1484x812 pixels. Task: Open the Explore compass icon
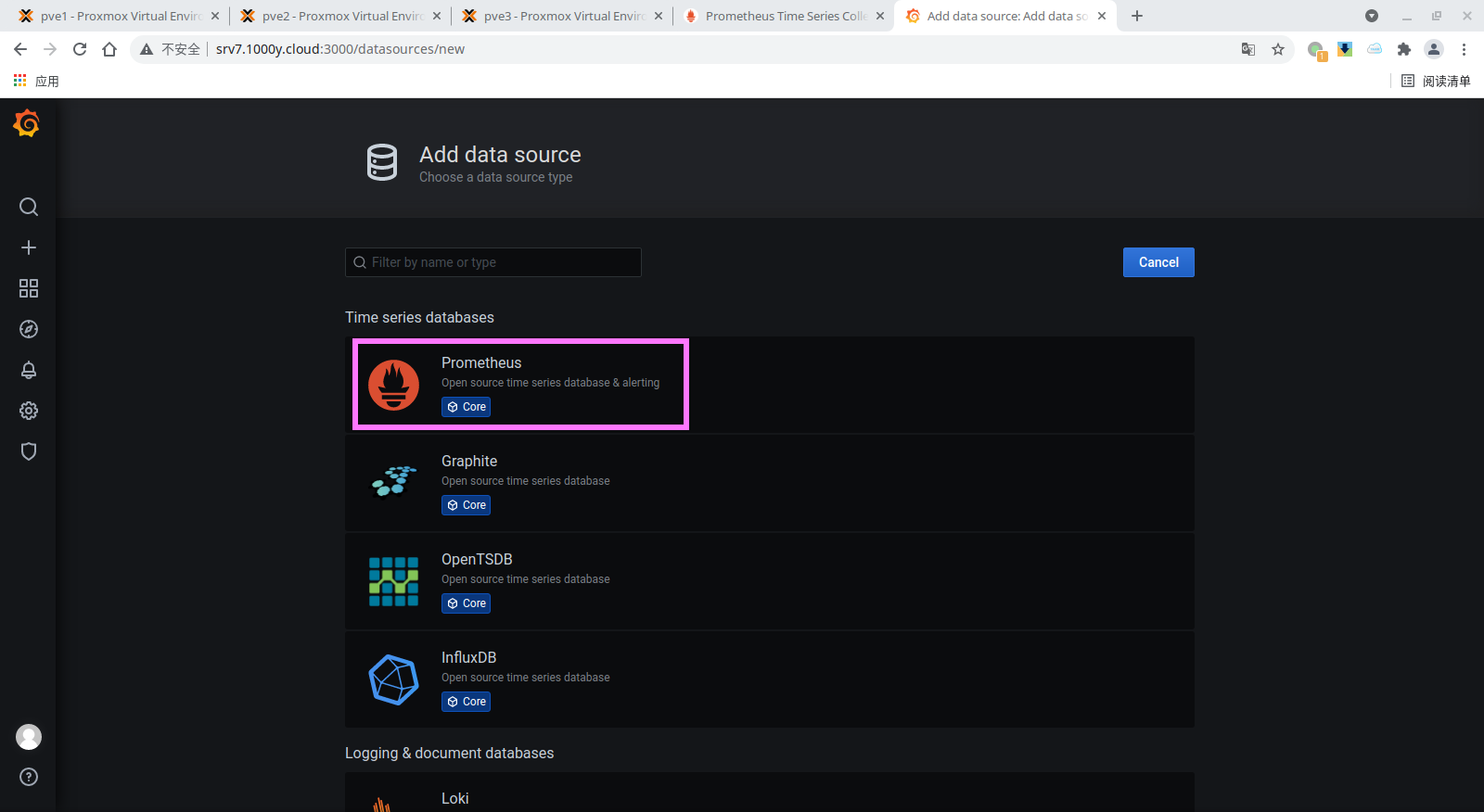coord(29,329)
